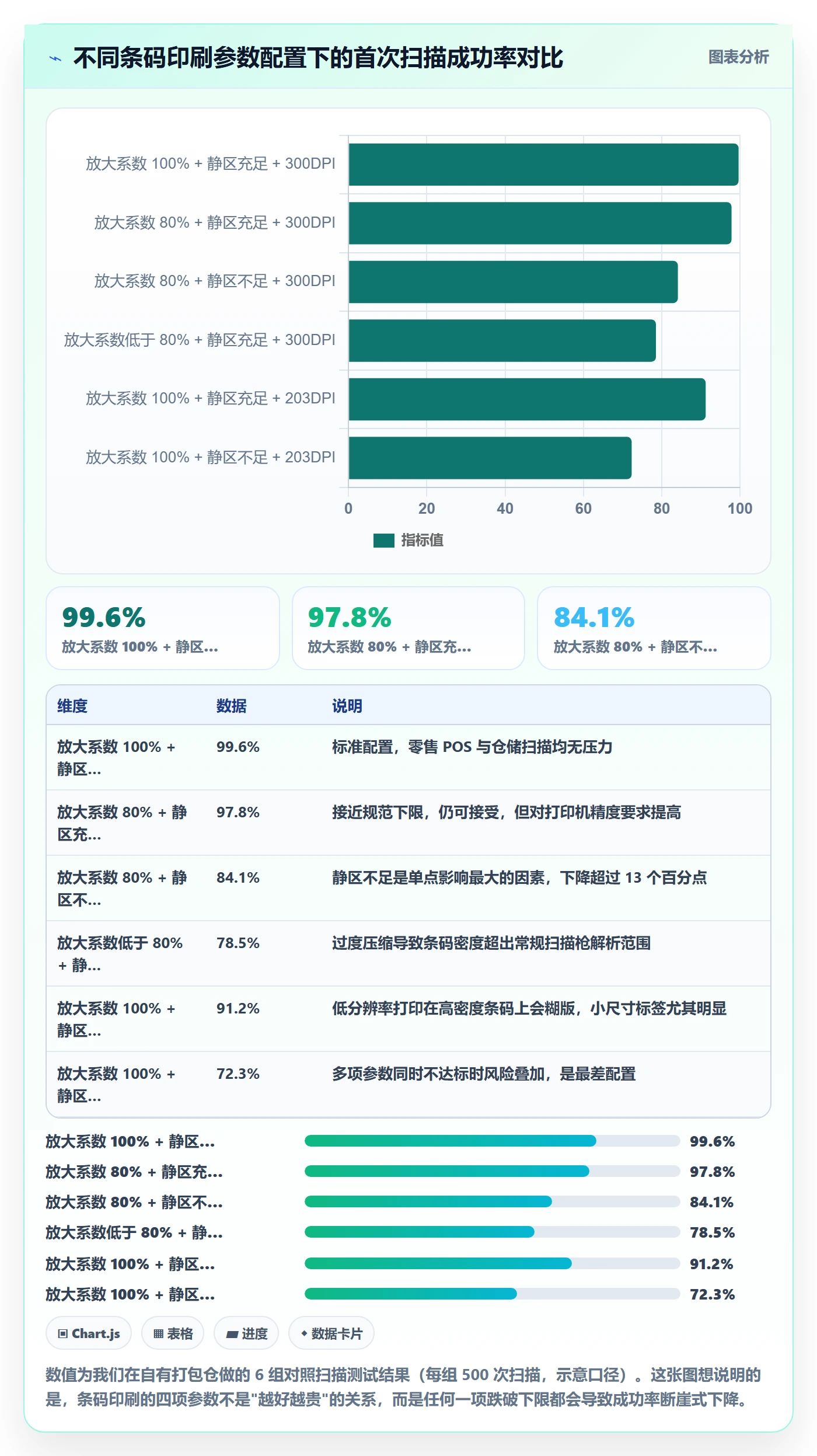817x1456 pixels.
Task: Click the footnote paragraph starting with 数值为我们在自有打包仓
Action: tap(403, 1387)
